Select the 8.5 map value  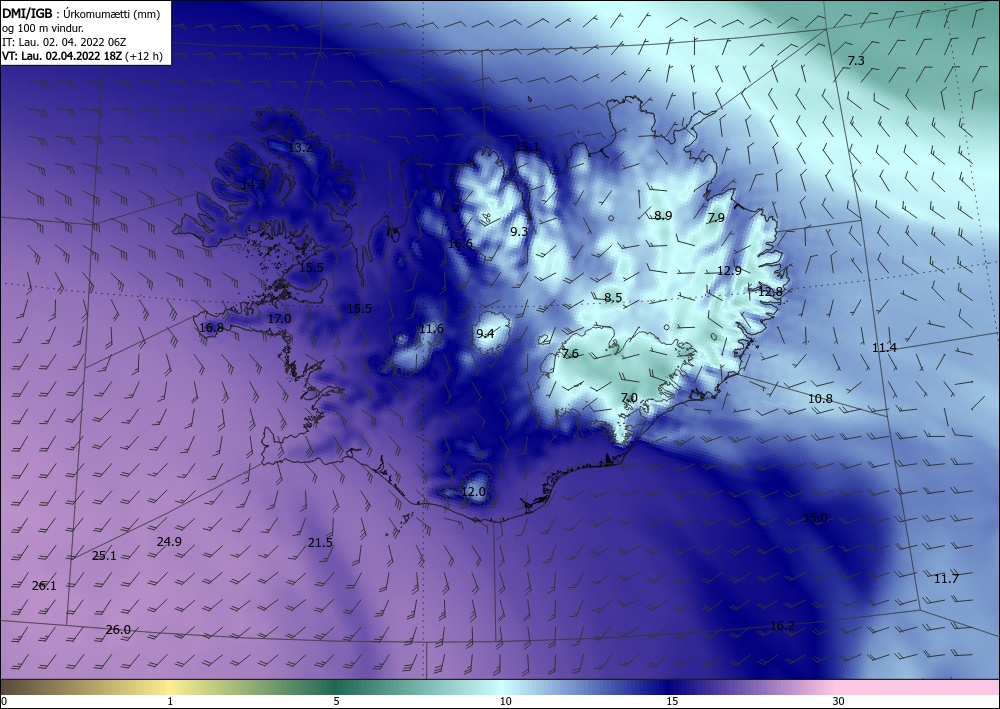613,297
